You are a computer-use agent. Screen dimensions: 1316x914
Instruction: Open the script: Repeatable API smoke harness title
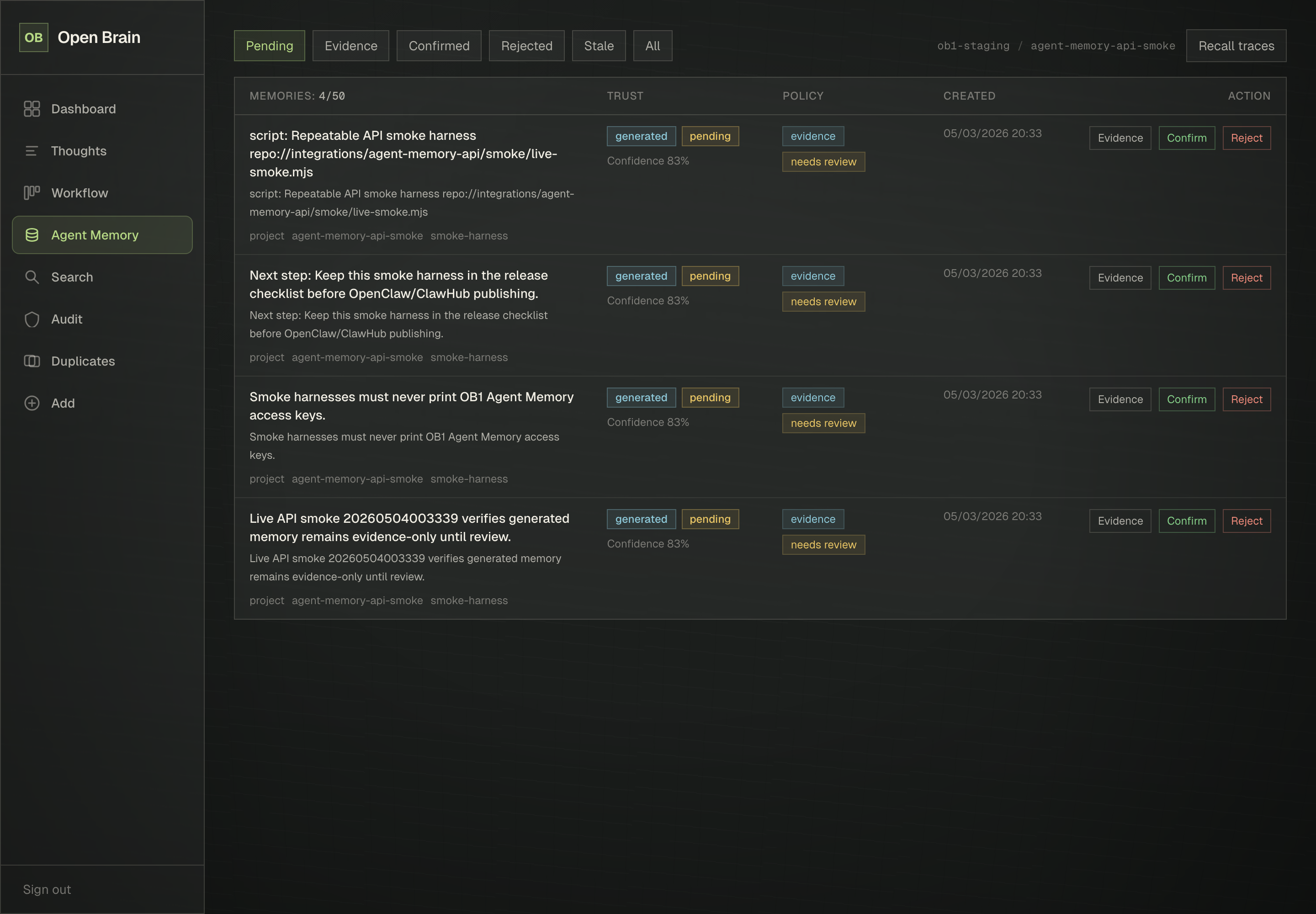tap(403, 154)
